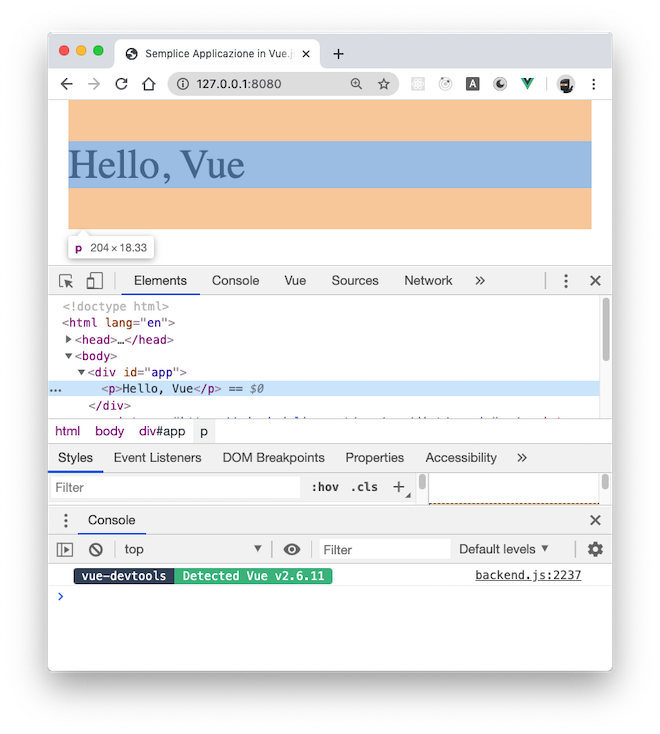Show the console sidebar icon

(65, 549)
